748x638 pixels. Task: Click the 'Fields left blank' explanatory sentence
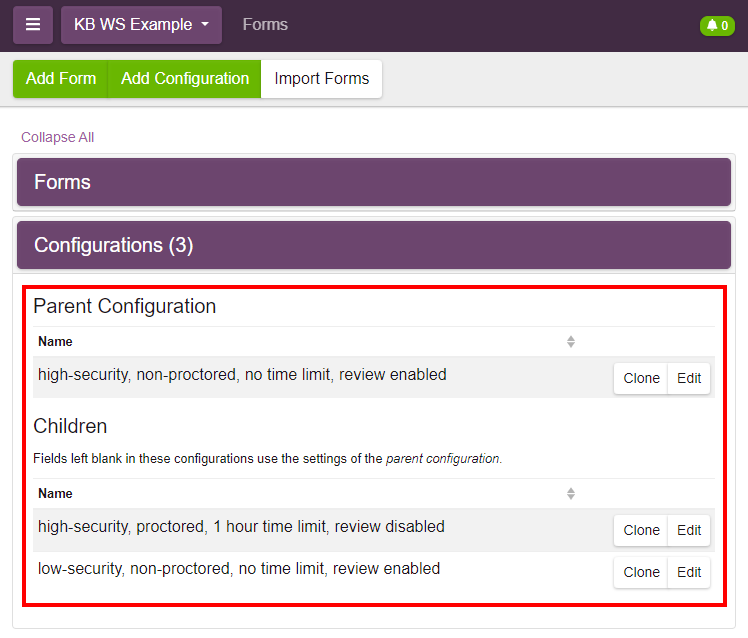268,459
